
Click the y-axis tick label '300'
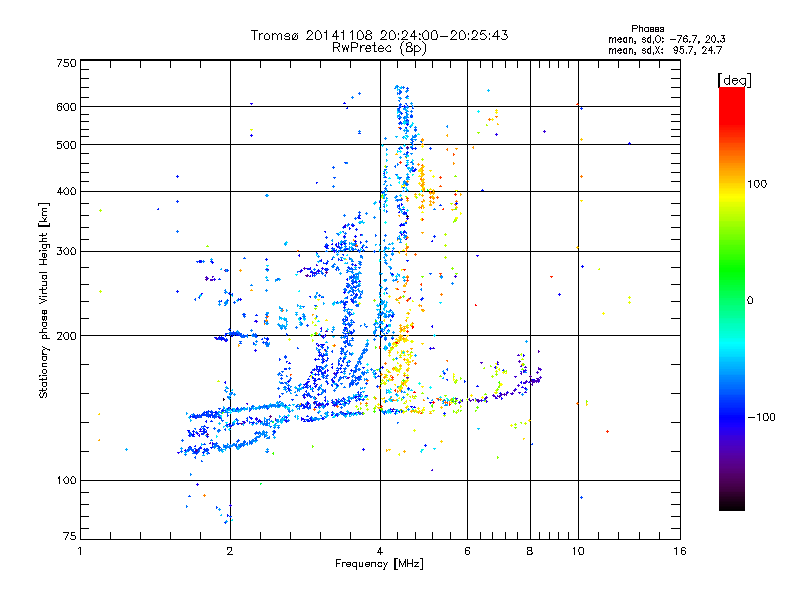66,252
